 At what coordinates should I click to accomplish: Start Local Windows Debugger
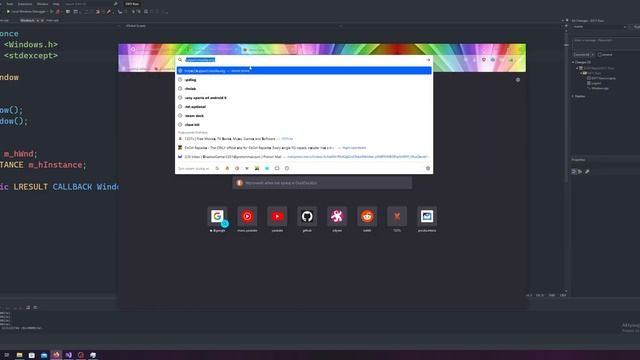point(26,12)
